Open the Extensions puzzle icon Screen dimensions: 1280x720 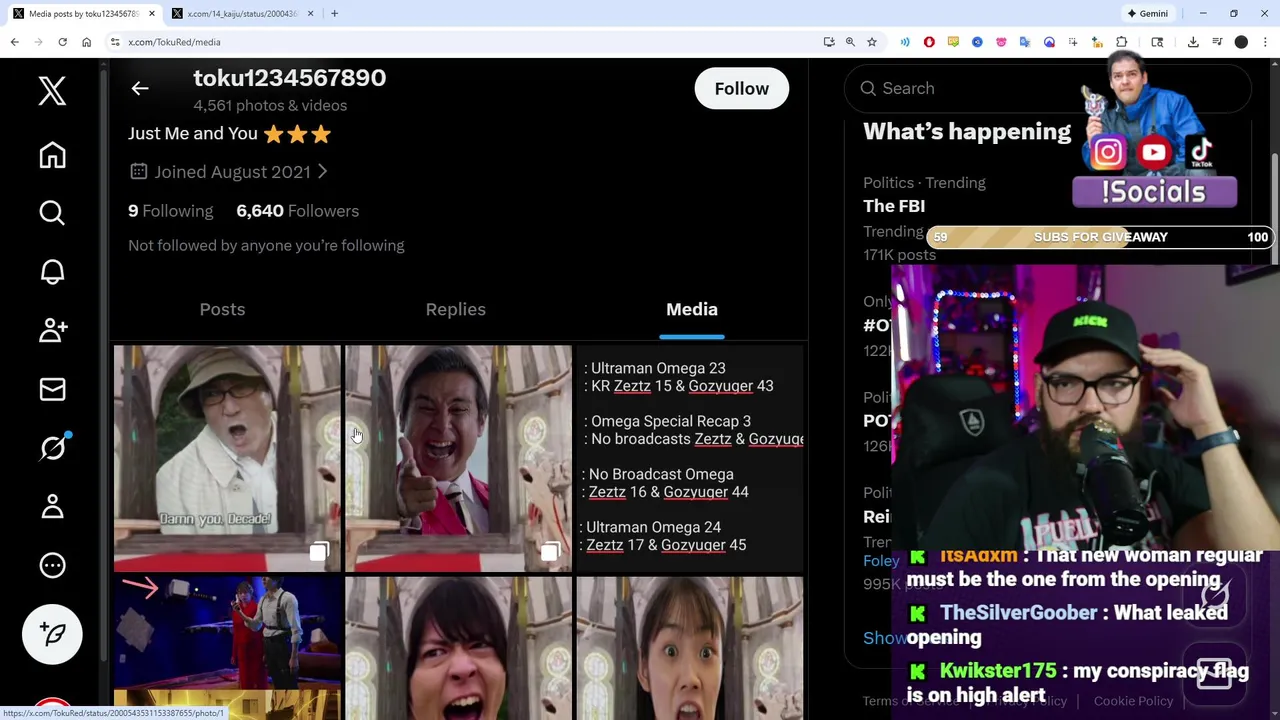(x=1121, y=42)
